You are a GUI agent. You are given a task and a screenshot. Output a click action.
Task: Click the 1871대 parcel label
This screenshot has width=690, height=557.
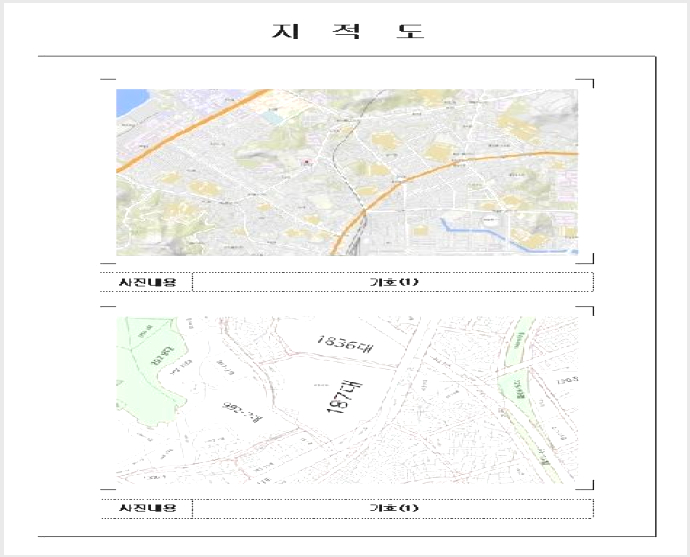[x=345, y=397]
